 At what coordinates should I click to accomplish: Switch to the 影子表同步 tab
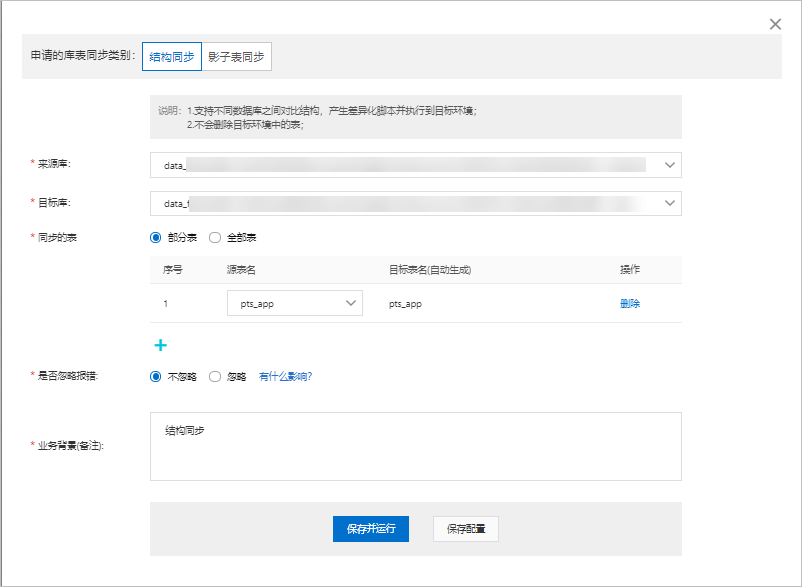click(236, 56)
